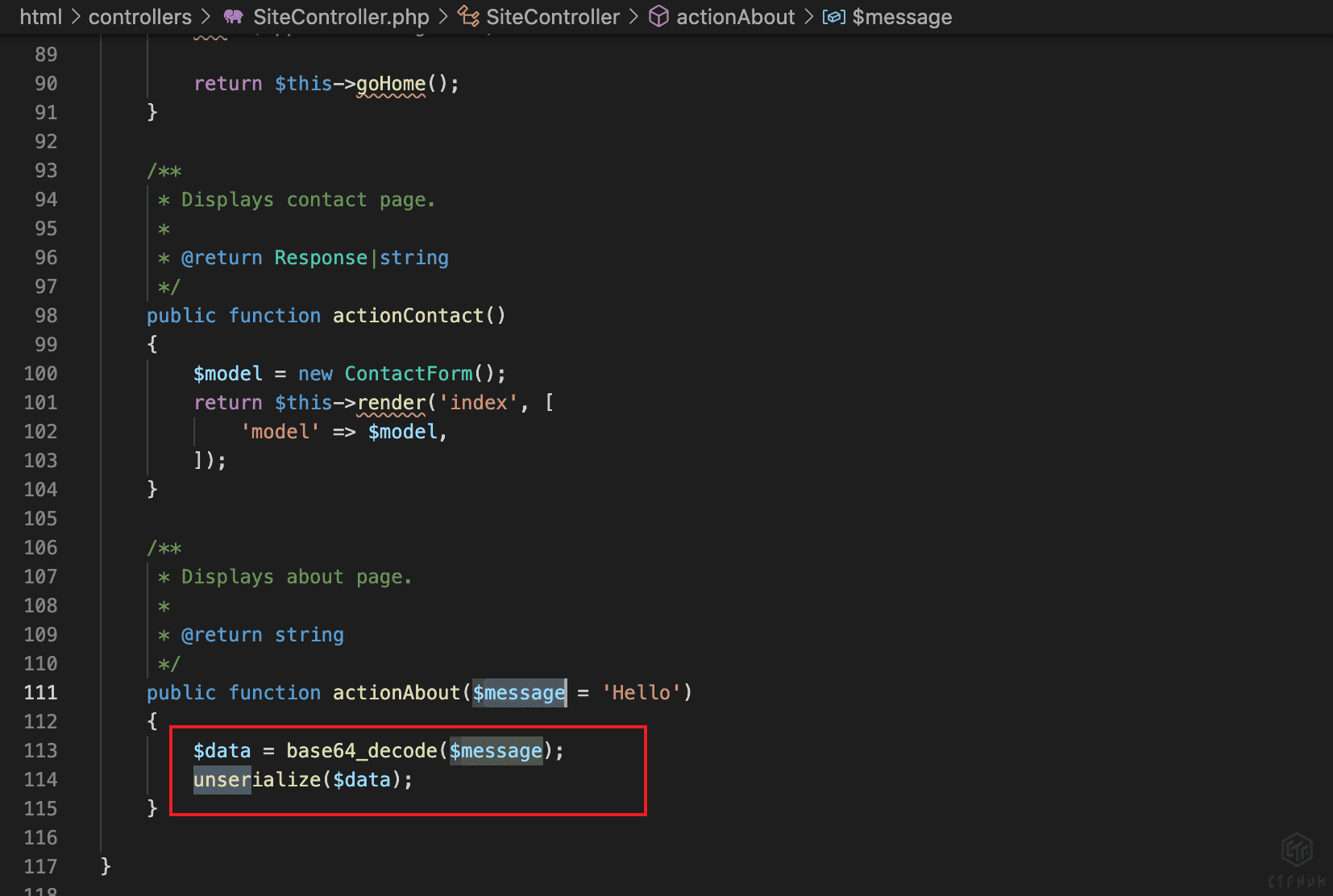Click the underlined goHome method call
The height and width of the screenshot is (896, 1333).
[391, 84]
